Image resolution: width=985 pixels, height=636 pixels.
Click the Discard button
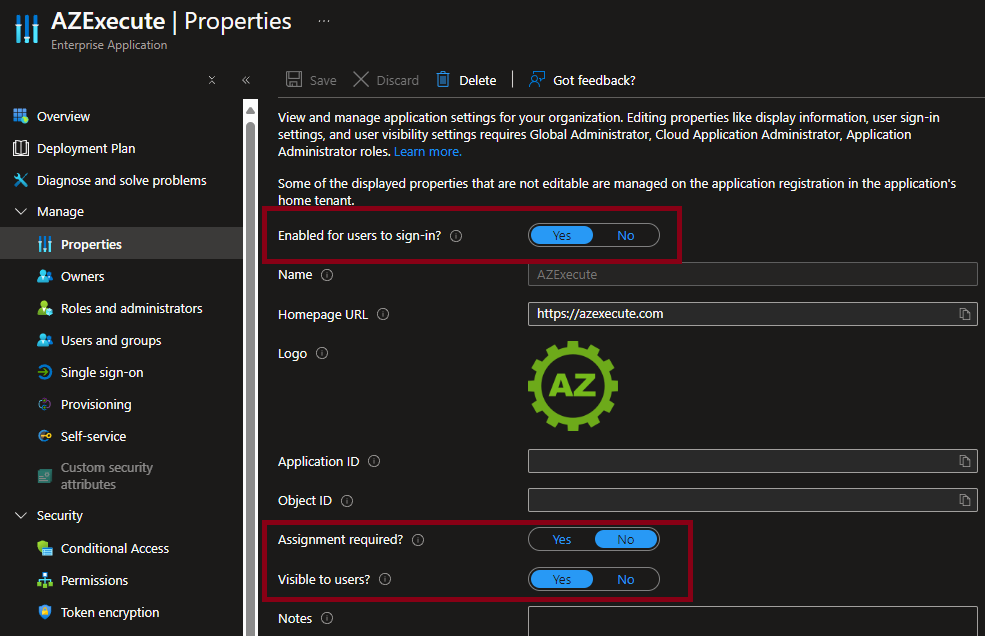click(x=386, y=80)
